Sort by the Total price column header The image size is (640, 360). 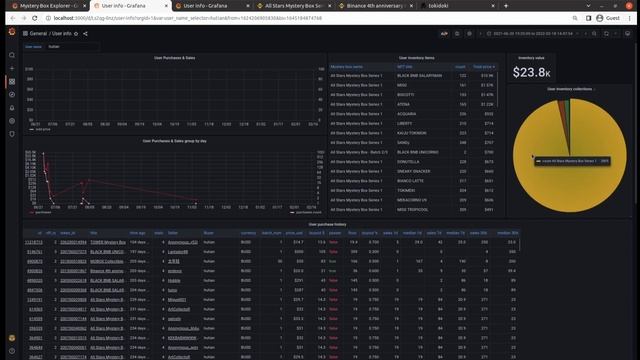(x=484, y=67)
